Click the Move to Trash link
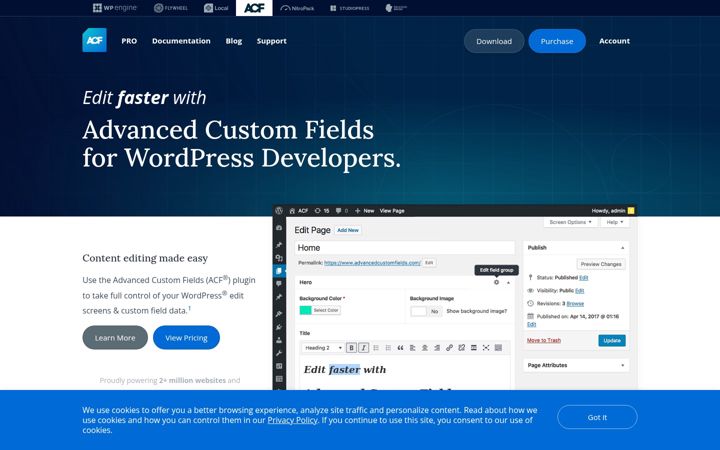720x450 pixels. (544, 340)
